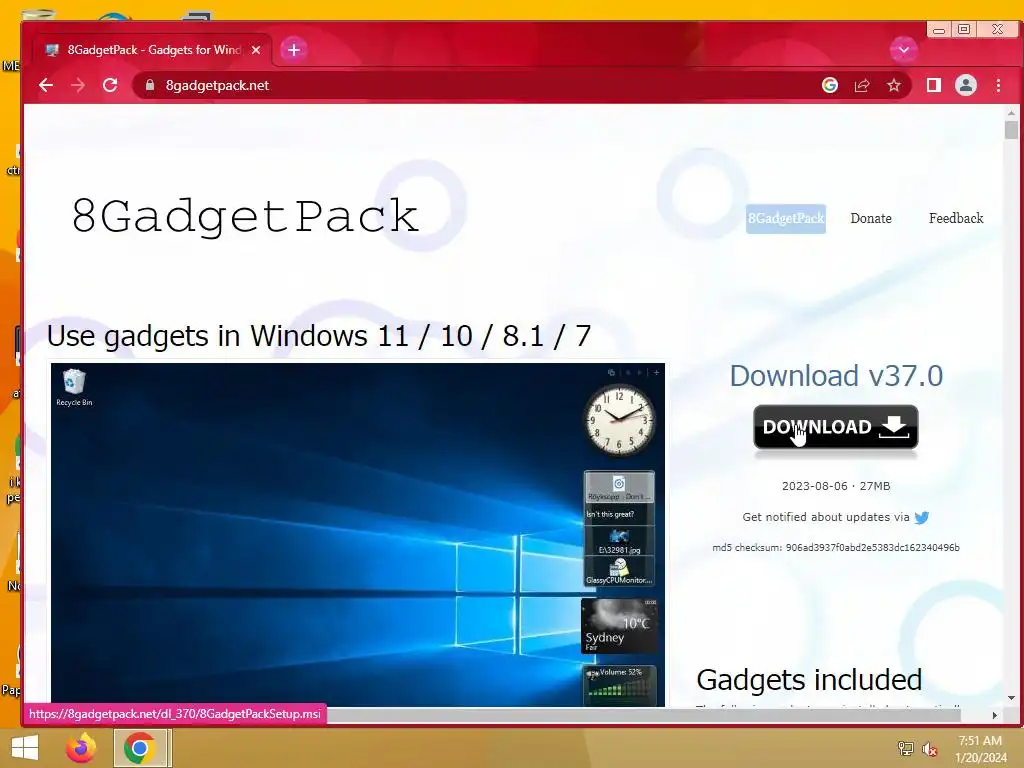Open the tab search dropdown
The image size is (1024, 768).
tap(904, 50)
